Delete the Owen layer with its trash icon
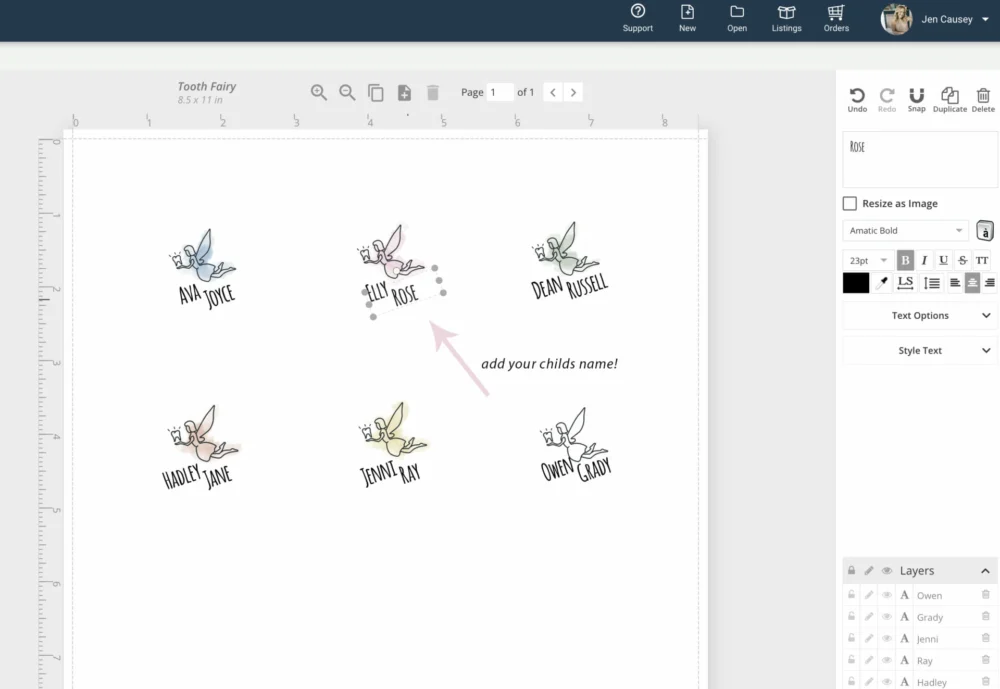 click(985, 595)
